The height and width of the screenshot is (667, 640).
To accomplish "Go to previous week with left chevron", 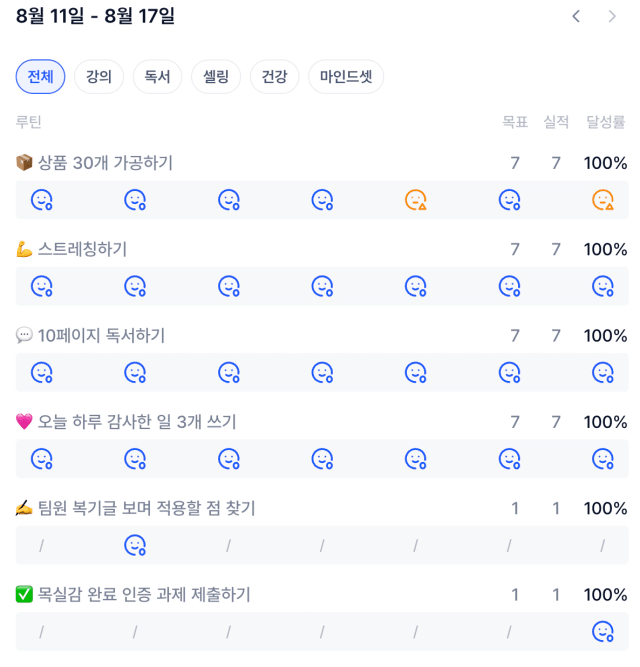I will [x=576, y=17].
